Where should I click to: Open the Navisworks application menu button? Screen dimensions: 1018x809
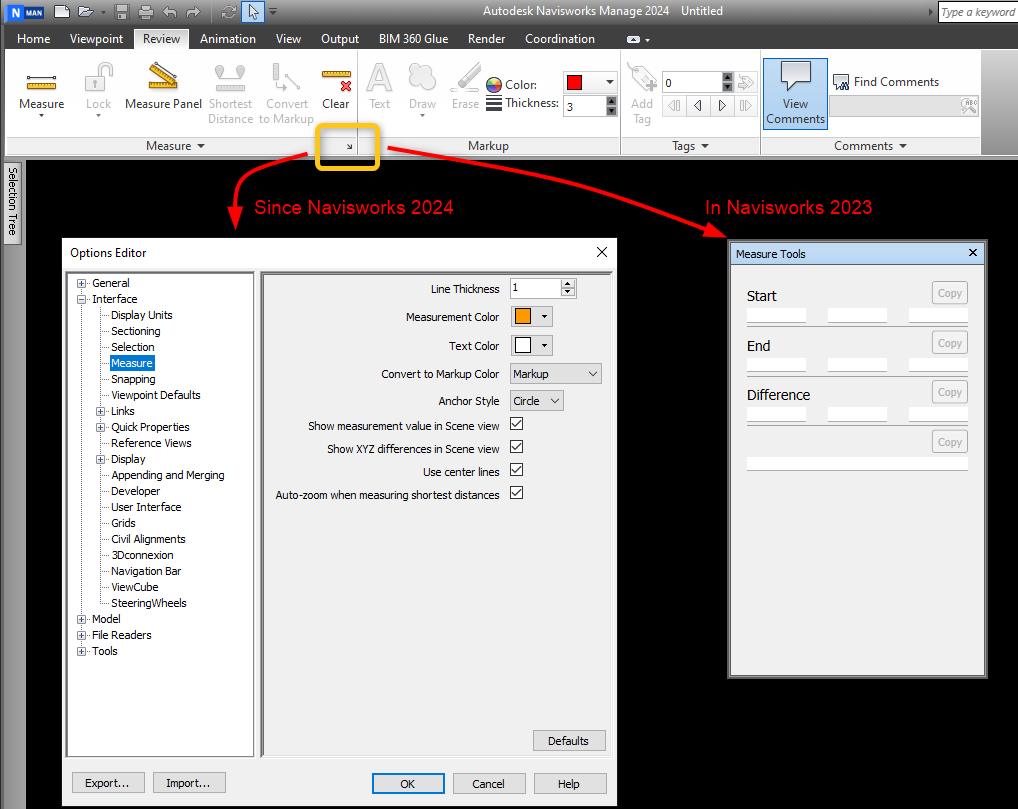click(x=25, y=12)
